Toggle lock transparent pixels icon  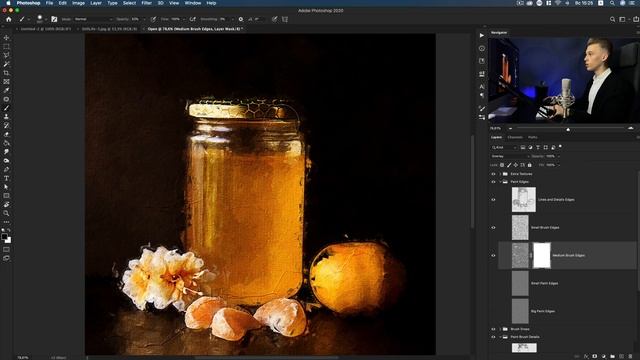tap(502, 165)
